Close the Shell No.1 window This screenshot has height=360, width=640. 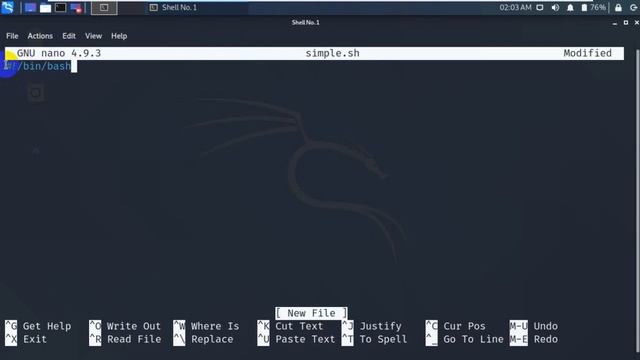click(x=636, y=23)
